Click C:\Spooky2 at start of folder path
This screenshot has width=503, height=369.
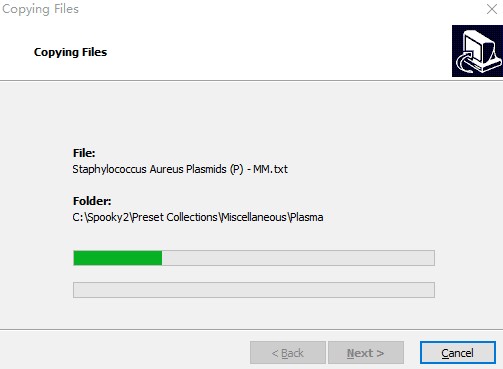[101, 217]
